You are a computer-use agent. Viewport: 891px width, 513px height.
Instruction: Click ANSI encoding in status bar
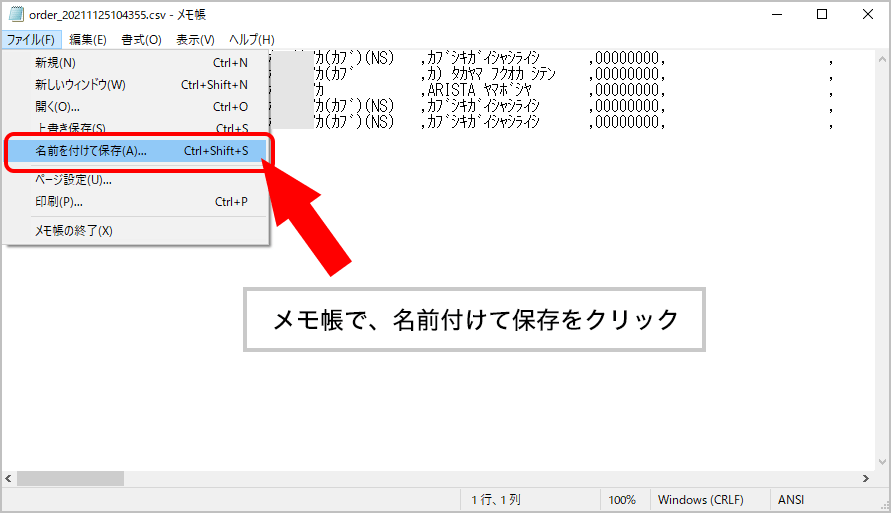[x=791, y=500]
